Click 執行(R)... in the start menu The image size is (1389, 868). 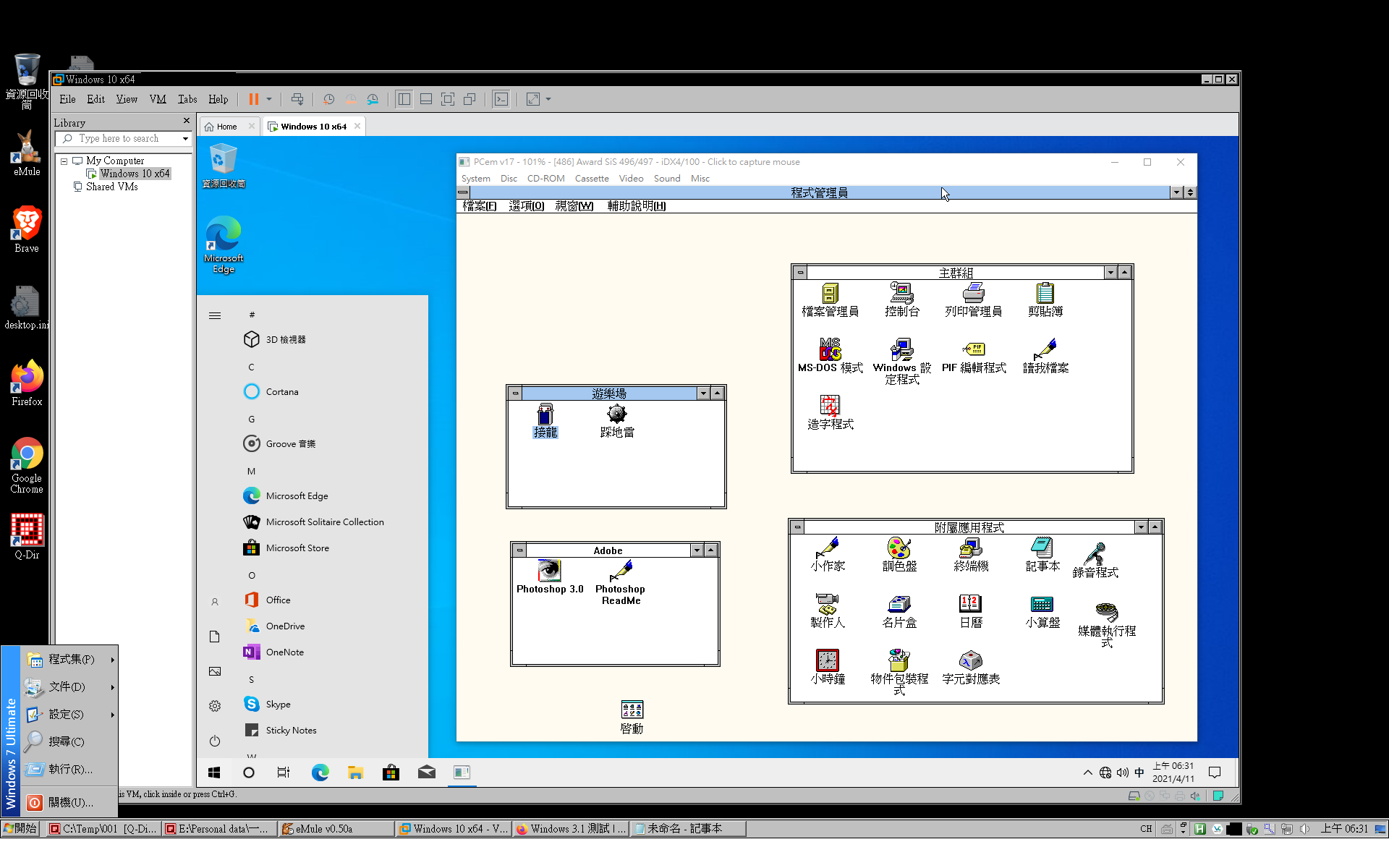pos(70,769)
